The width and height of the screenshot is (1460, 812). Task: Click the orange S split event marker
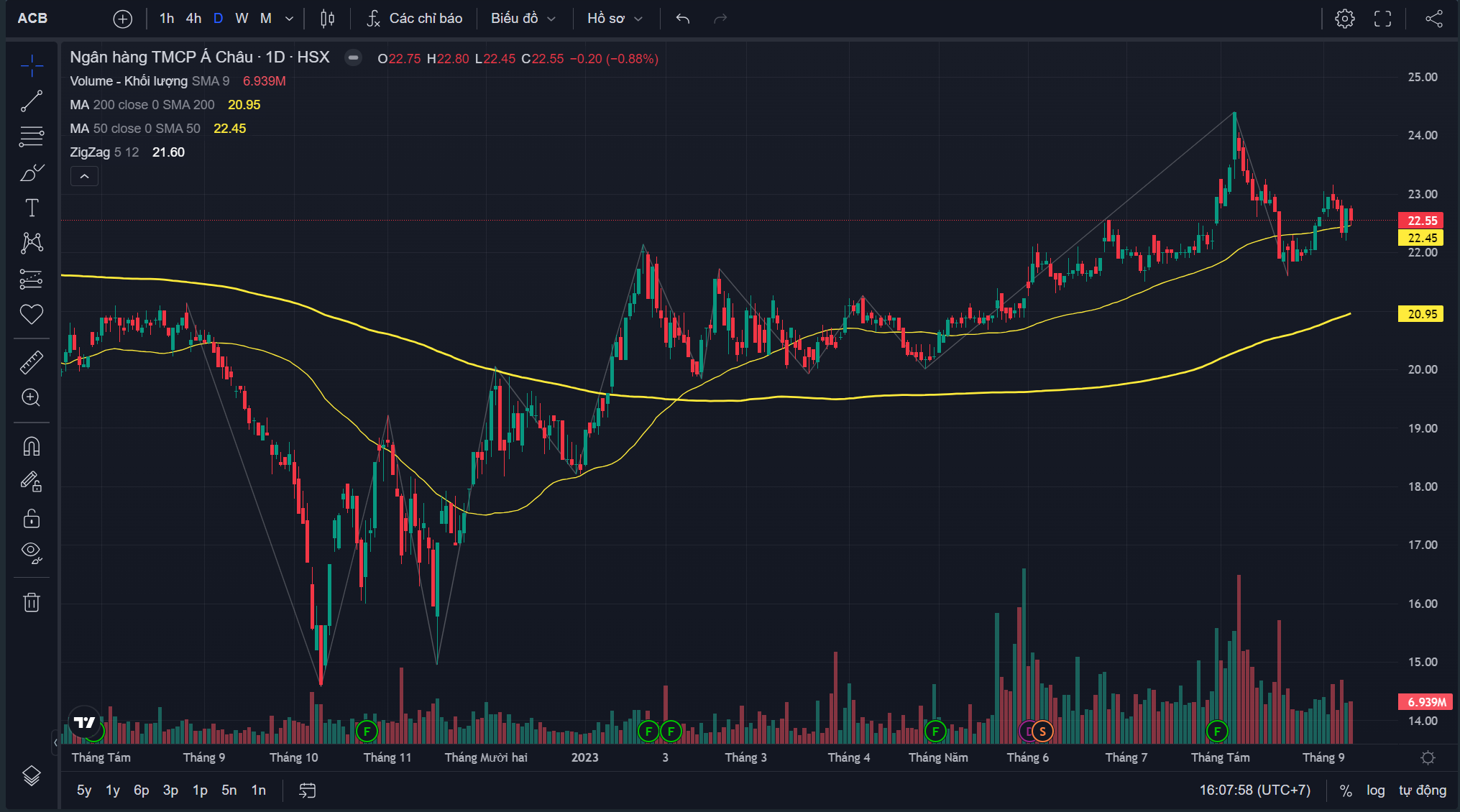coord(1042,732)
